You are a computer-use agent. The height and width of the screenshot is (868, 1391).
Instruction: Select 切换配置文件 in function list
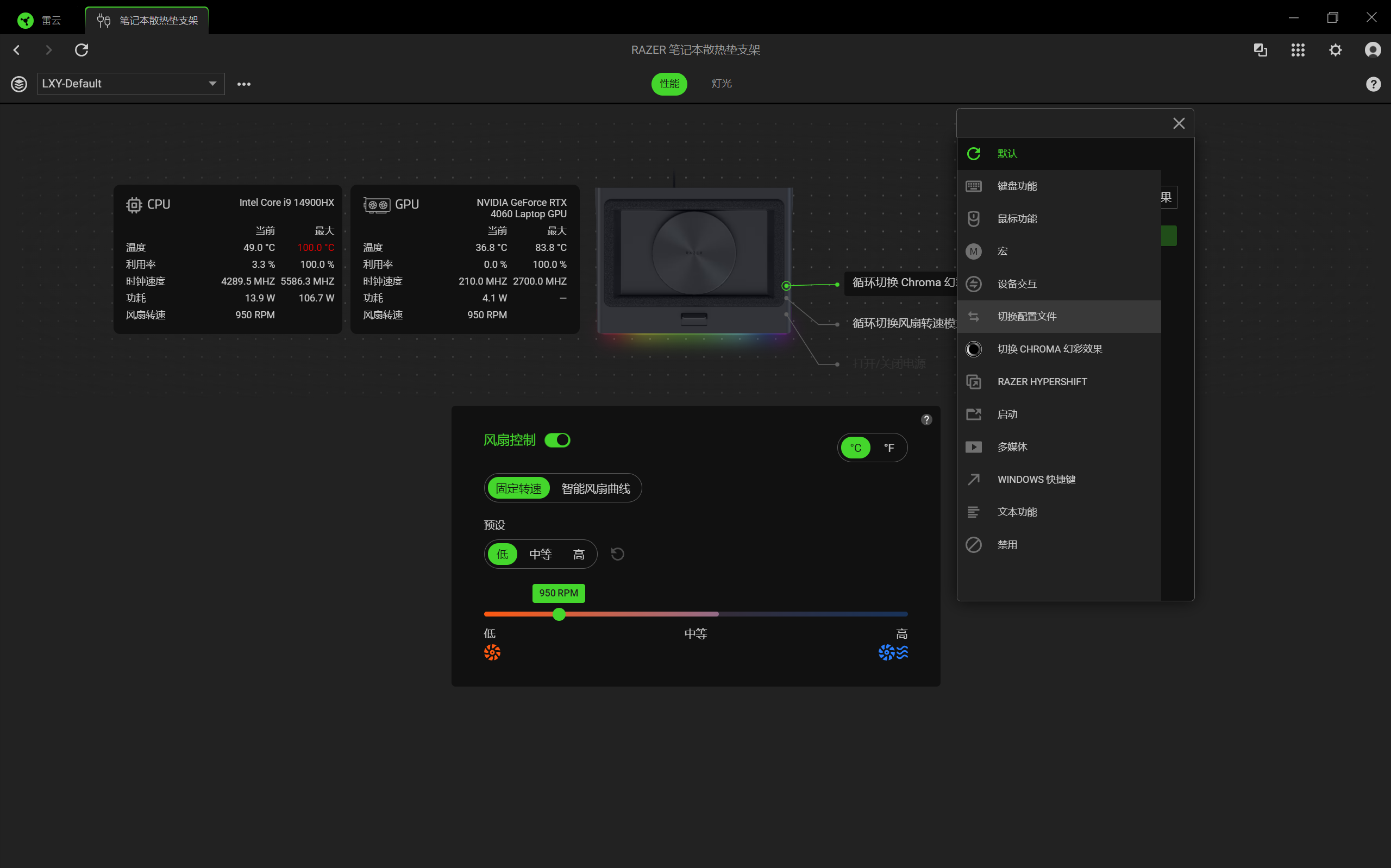coord(1026,316)
